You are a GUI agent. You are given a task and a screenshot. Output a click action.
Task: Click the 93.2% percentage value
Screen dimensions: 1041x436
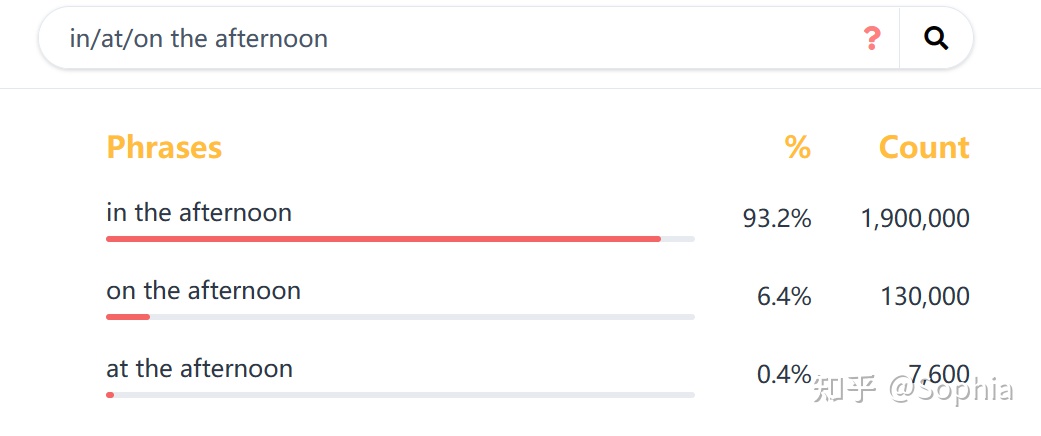pos(777,218)
